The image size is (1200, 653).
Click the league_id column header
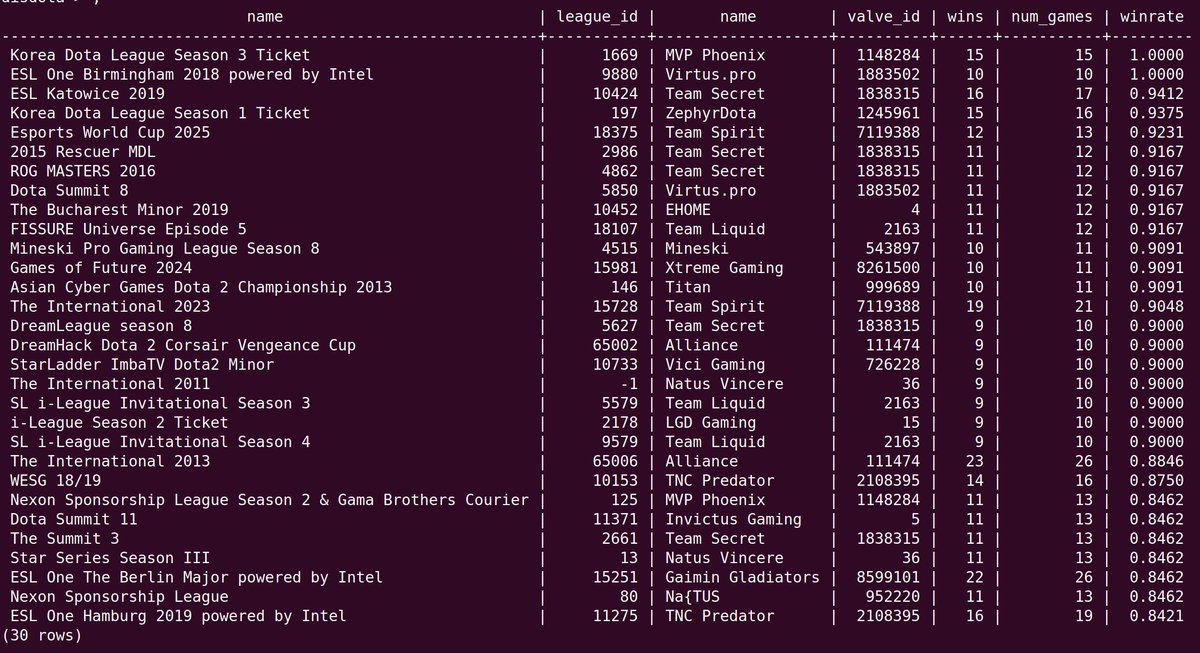point(596,16)
